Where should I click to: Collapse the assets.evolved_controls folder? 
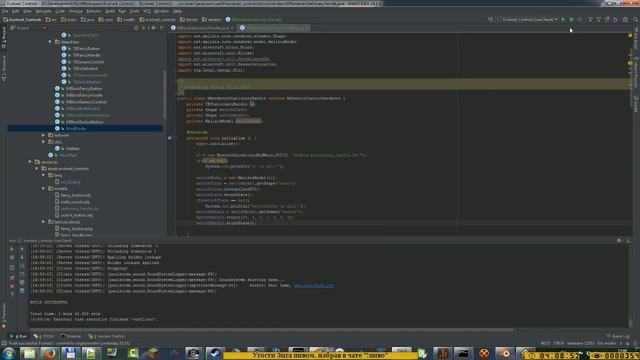[x=37, y=169]
